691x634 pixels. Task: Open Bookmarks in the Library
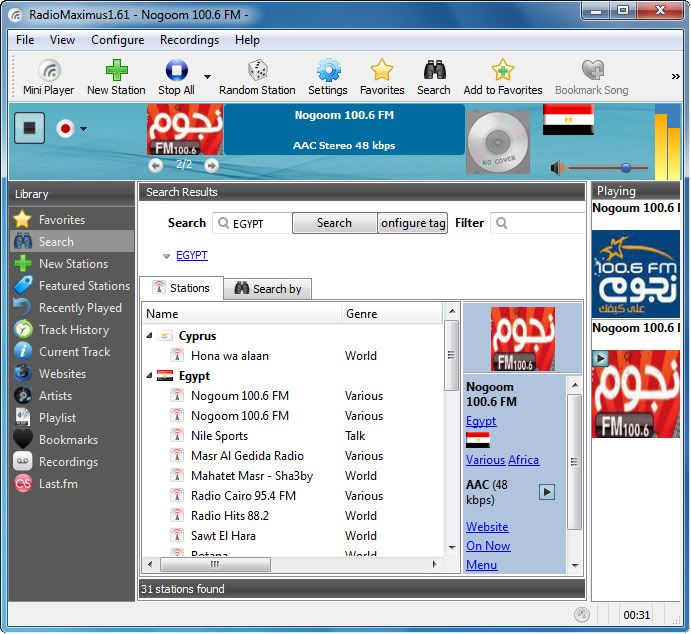coord(72,440)
